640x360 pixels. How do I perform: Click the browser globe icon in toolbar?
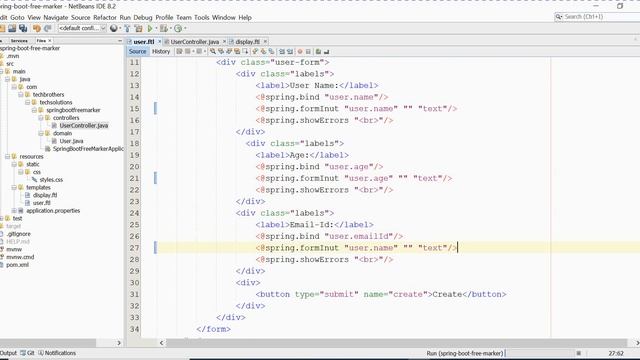[x=113, y=28]
